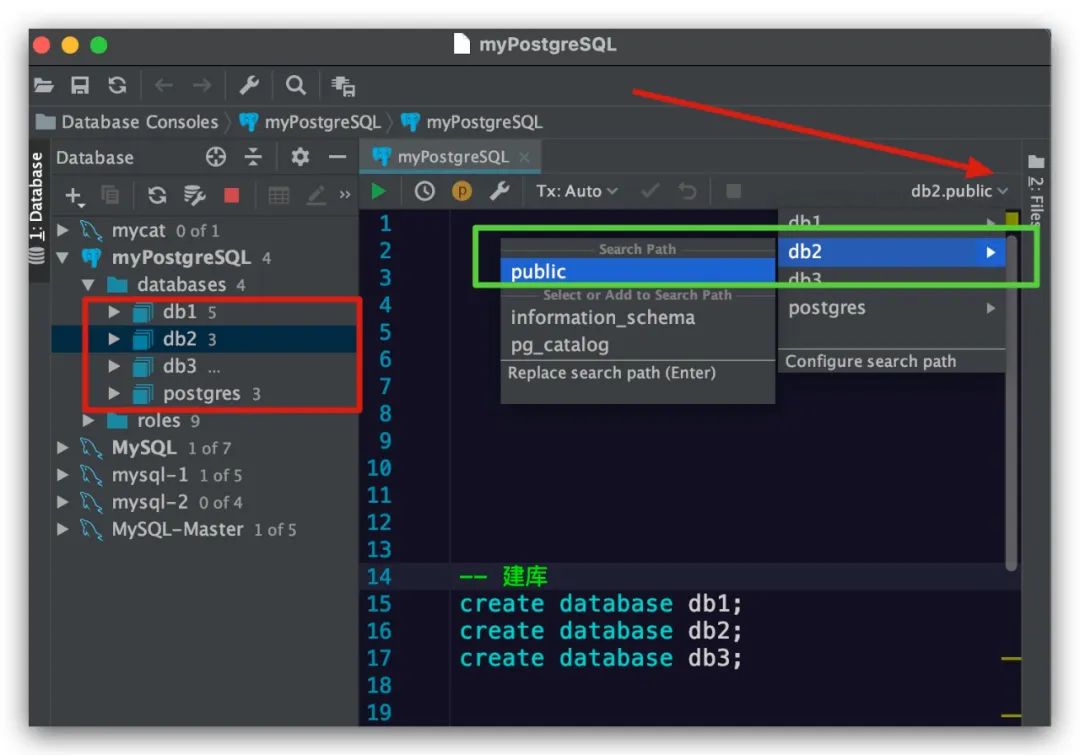Commit transaction with the checkmark icon
Image resolution: width=1080 pixels, height=755 pixels.
[x=650, y=191]
